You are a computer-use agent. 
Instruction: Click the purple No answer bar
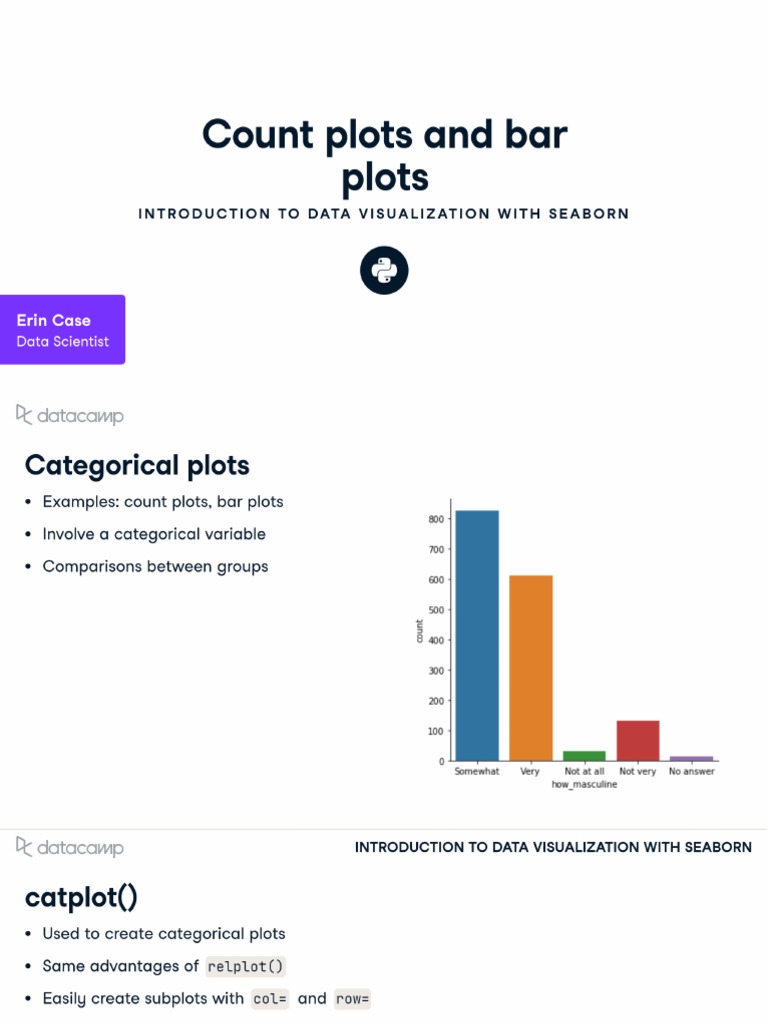coord(691,758)
